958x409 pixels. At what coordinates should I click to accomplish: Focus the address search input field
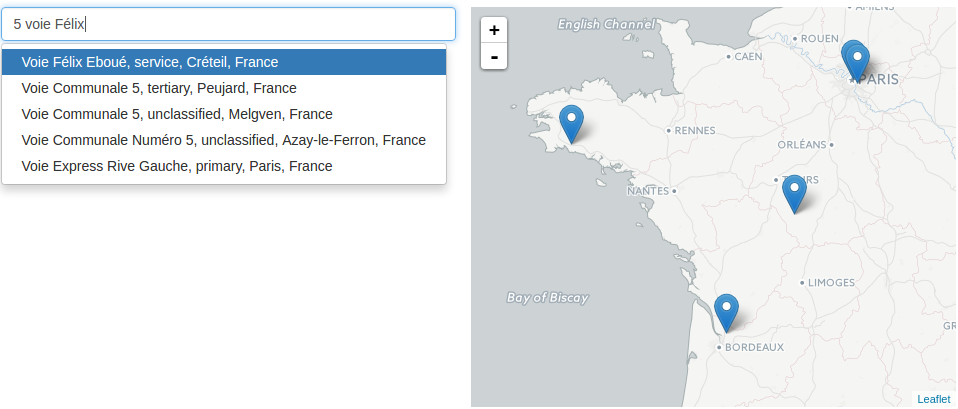click(228, 24)
